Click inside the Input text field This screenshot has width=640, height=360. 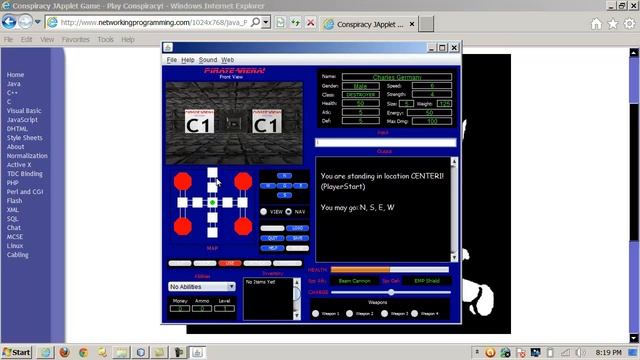pyautogui.click(x=385, y=142)
